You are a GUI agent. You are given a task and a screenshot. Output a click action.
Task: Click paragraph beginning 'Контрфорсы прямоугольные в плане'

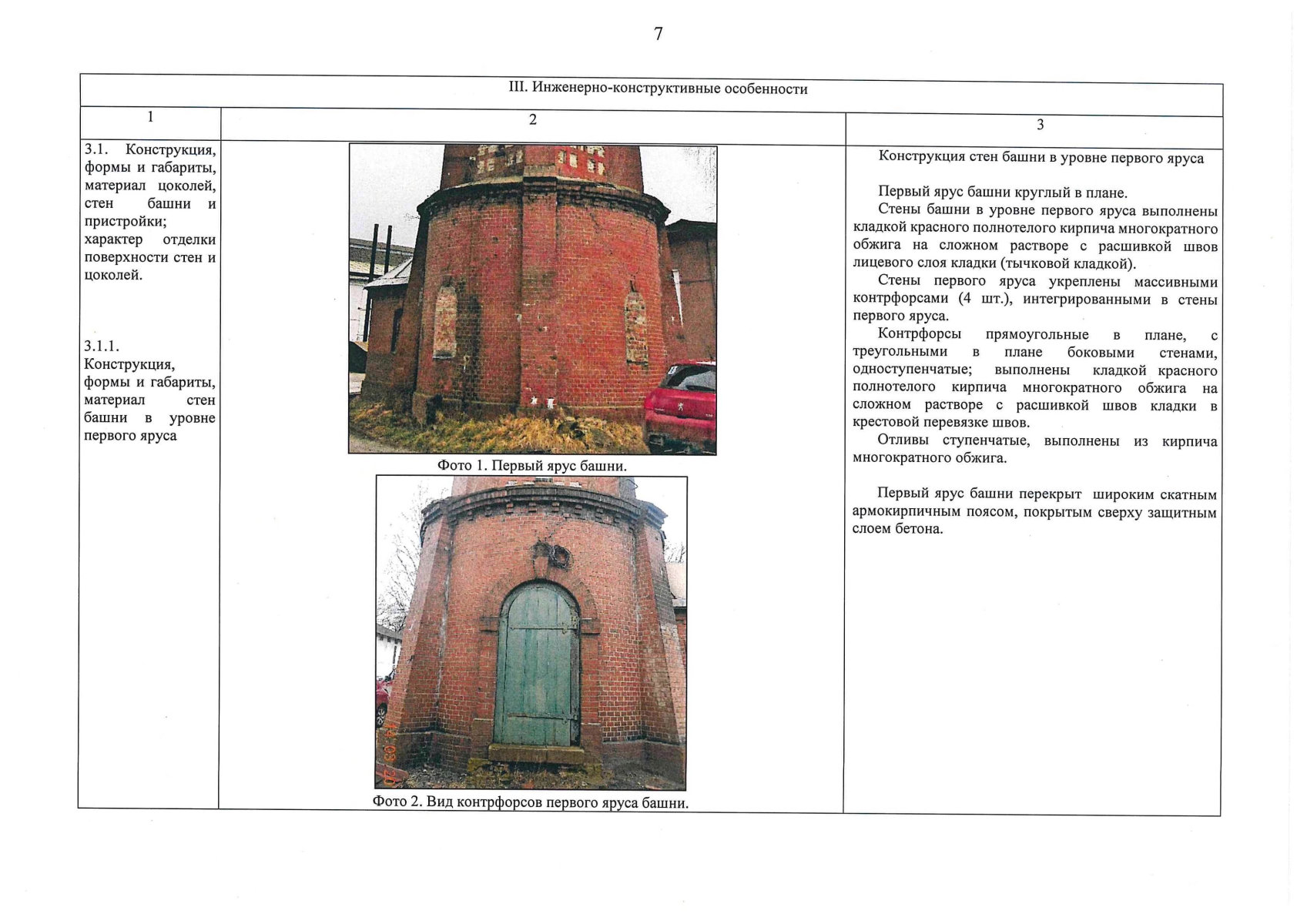[1035, 378]
